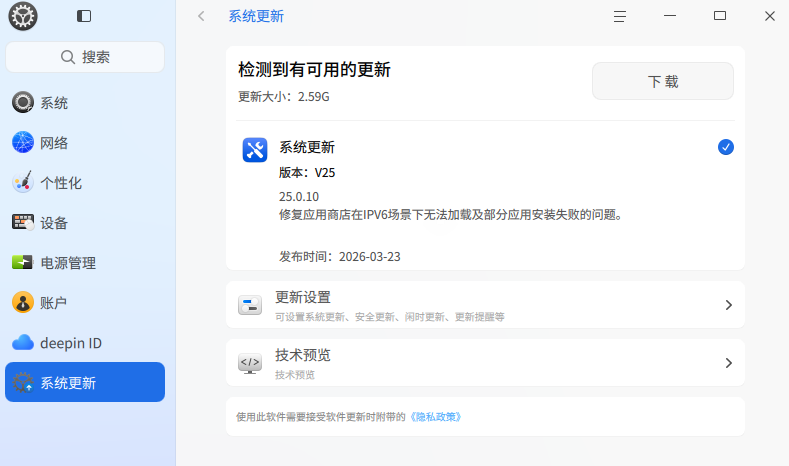Image resolution: width=789 pixels, height=466 pixels.
Task: Click the IPV6 fix description text
Action: (x=451, y=215)
